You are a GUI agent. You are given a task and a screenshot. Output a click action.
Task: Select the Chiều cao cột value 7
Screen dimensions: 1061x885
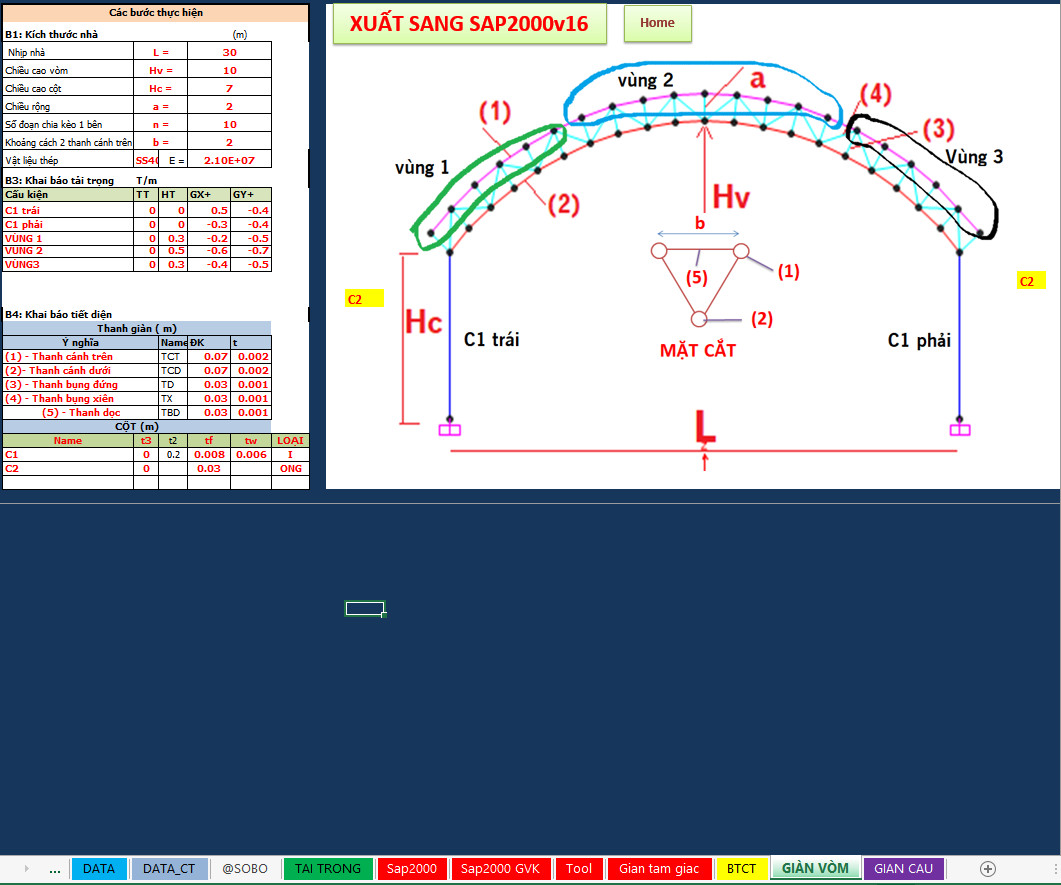click(229, 88)
